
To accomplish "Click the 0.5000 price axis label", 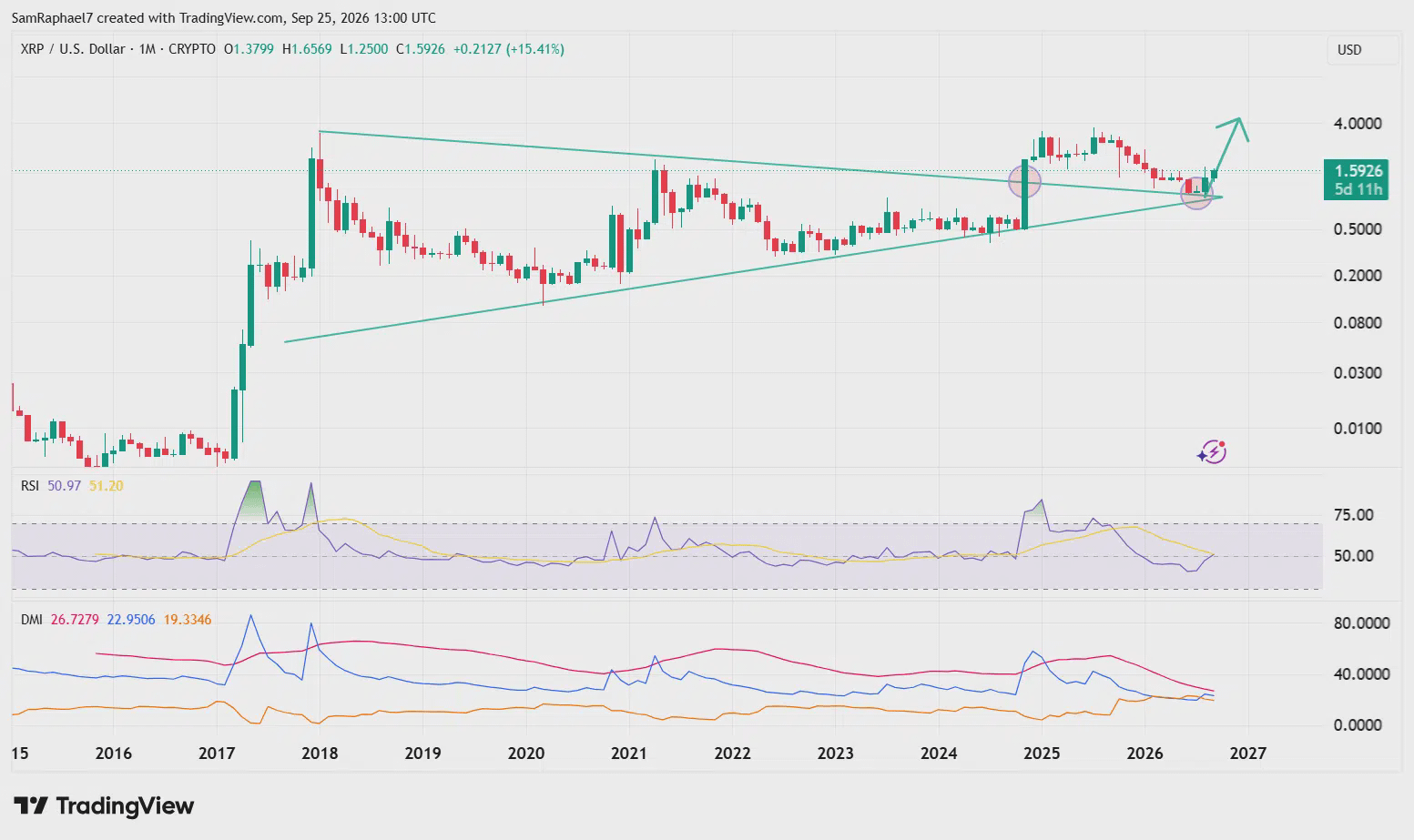I will point(1358,229).
